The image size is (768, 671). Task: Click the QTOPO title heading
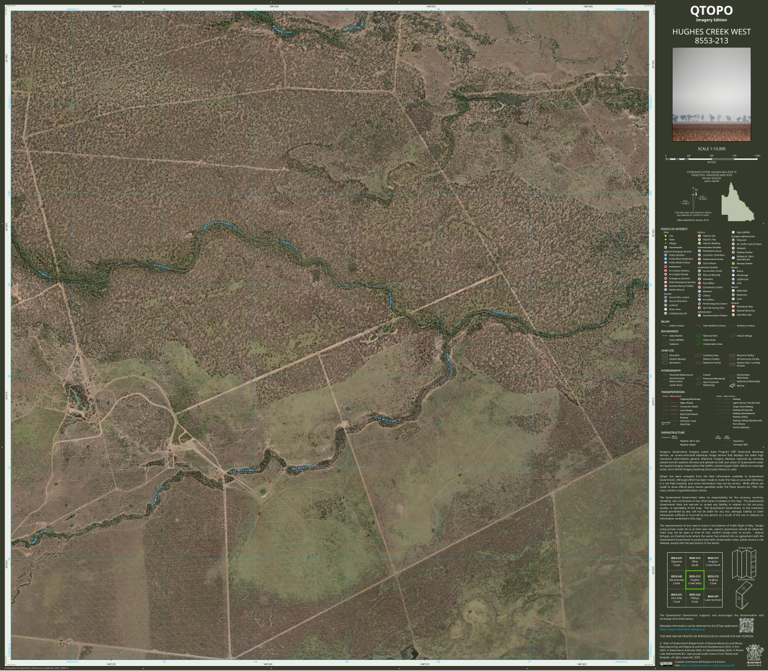tap(711, 10)
